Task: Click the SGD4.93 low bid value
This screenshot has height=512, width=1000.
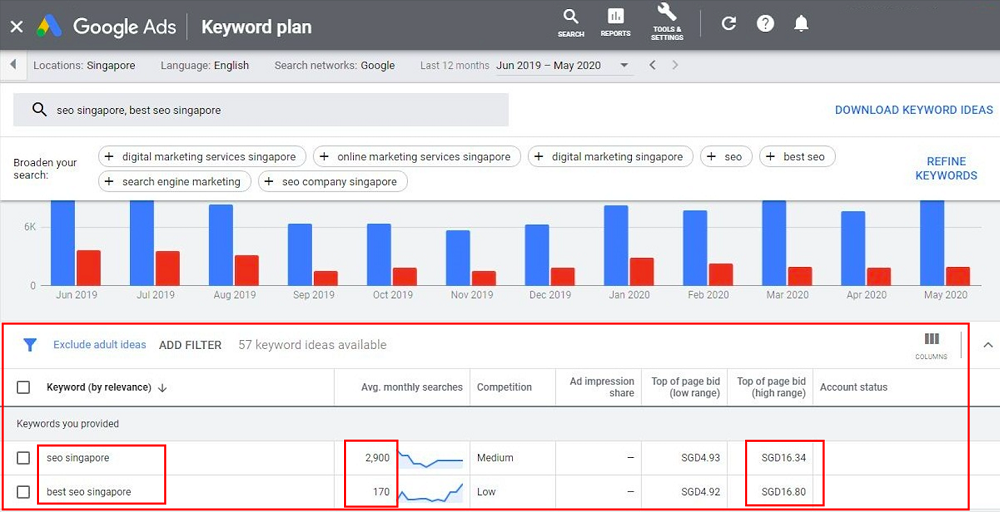Action: (700, 458)
